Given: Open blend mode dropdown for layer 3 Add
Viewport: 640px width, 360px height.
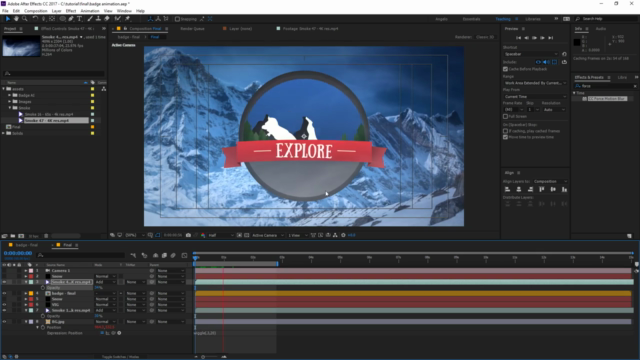Looking at the screenshot, I should 105,282.
